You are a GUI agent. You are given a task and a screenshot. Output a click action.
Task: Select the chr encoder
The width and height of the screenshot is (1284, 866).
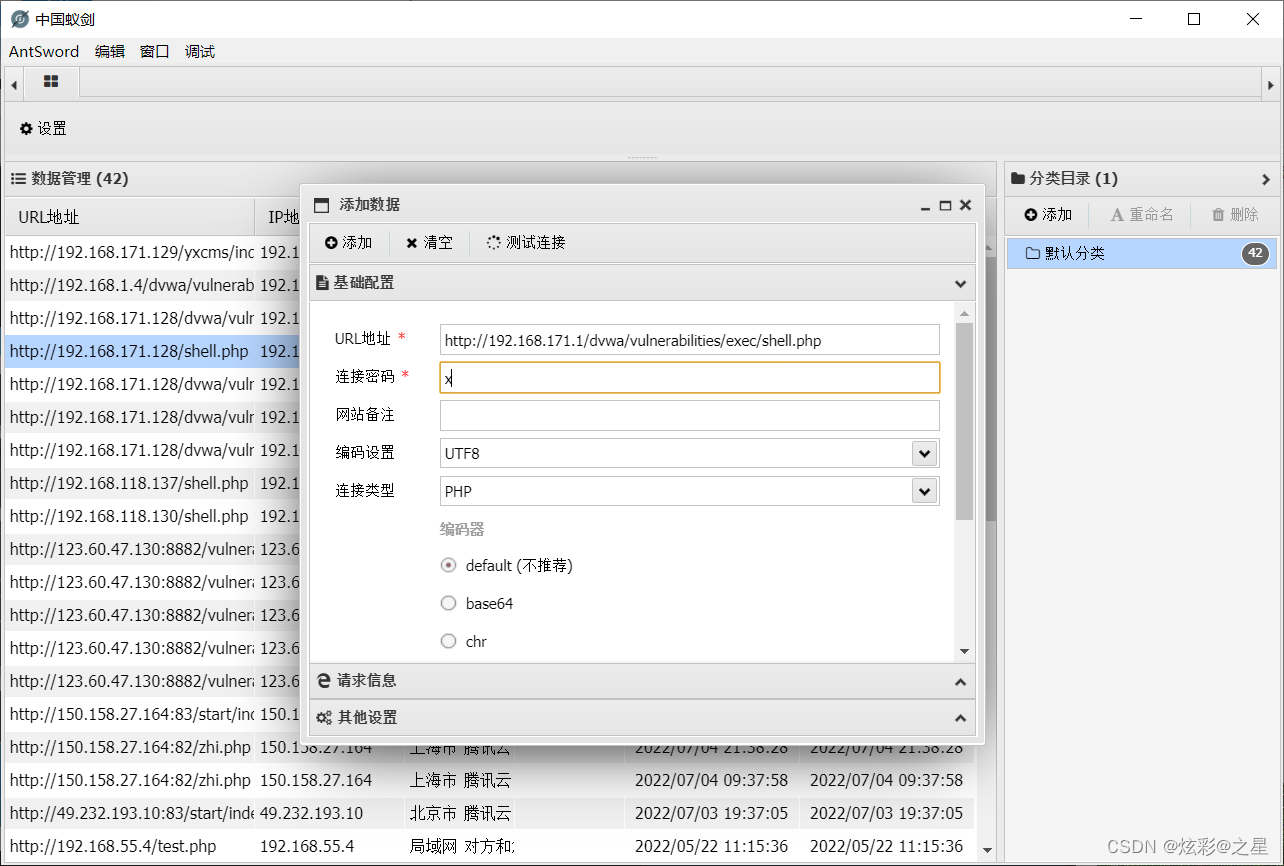449,641
